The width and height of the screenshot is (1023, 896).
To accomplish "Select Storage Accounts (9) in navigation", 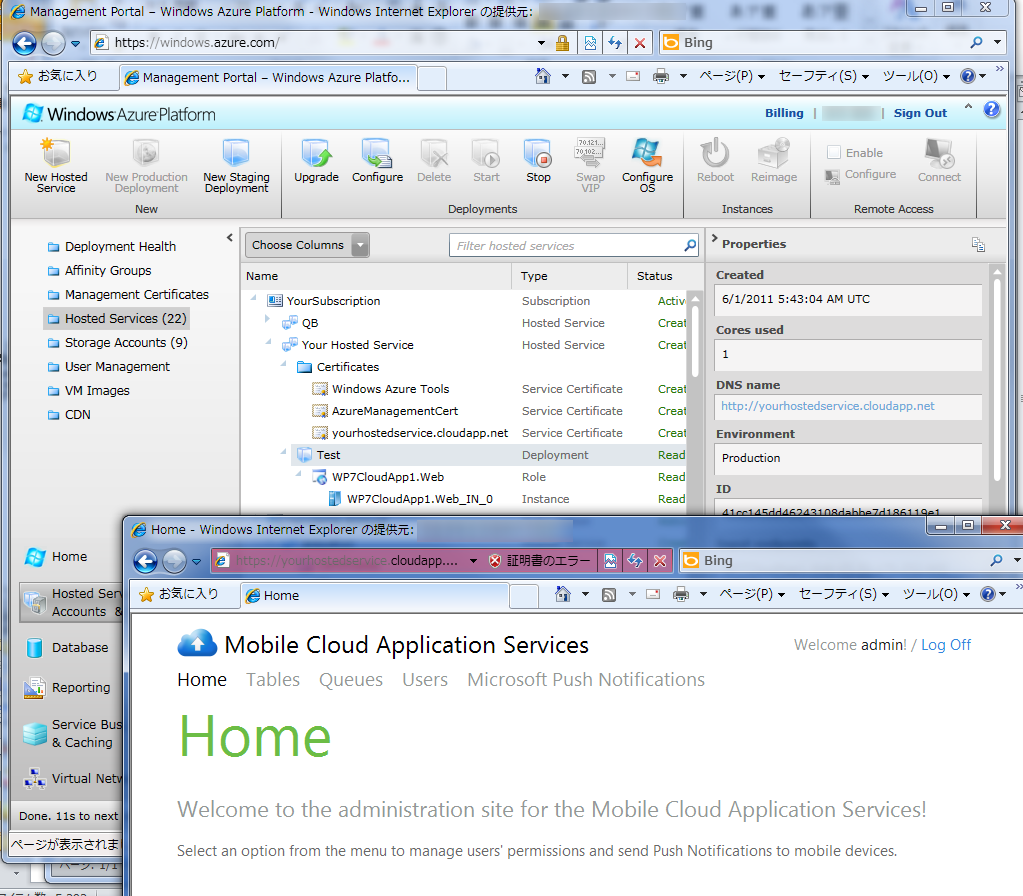I will coord(117,343).
